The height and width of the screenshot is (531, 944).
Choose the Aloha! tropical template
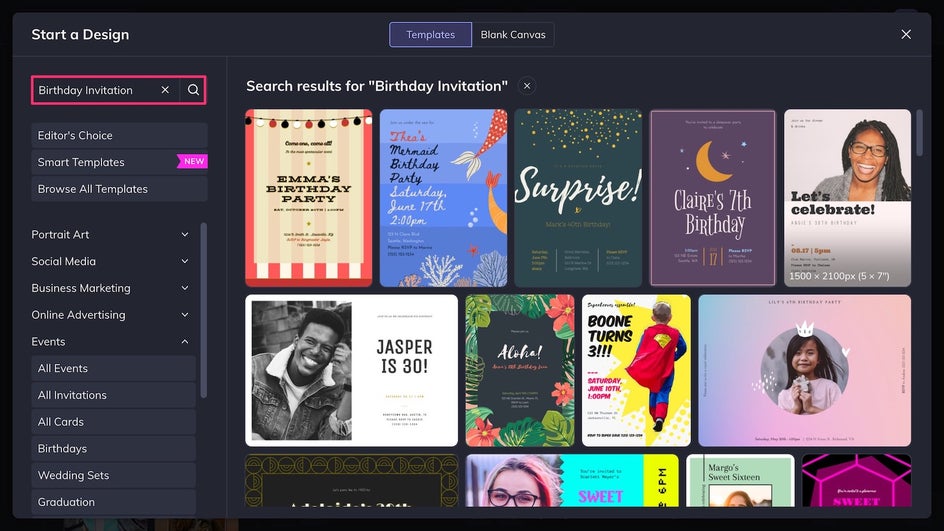[x=520, y=370]
